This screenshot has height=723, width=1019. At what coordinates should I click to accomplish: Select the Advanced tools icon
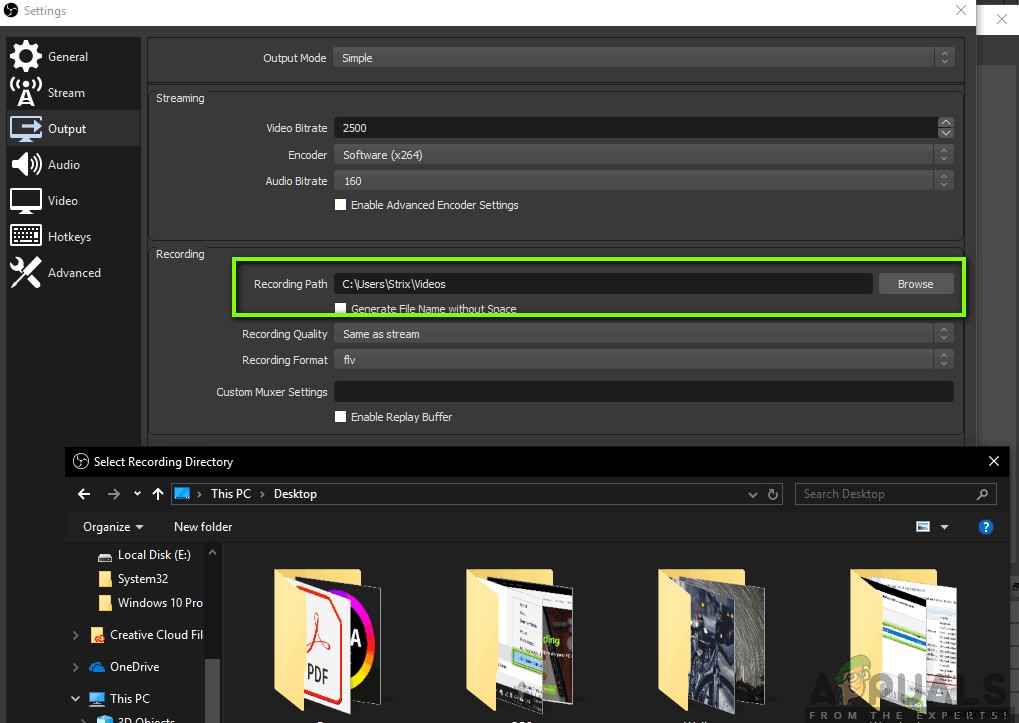tap(25, 272)
